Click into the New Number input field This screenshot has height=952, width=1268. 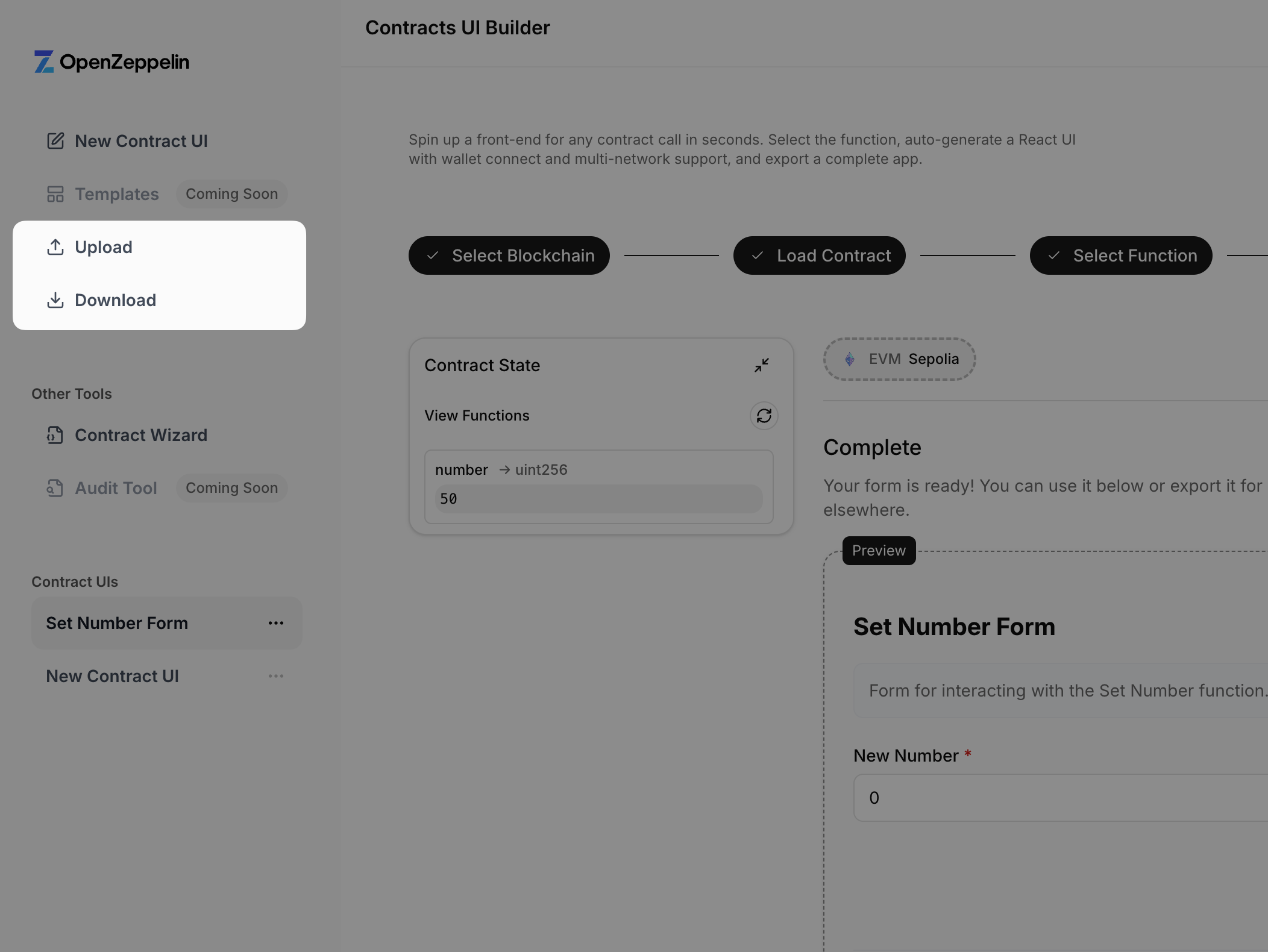[1061, 798]
